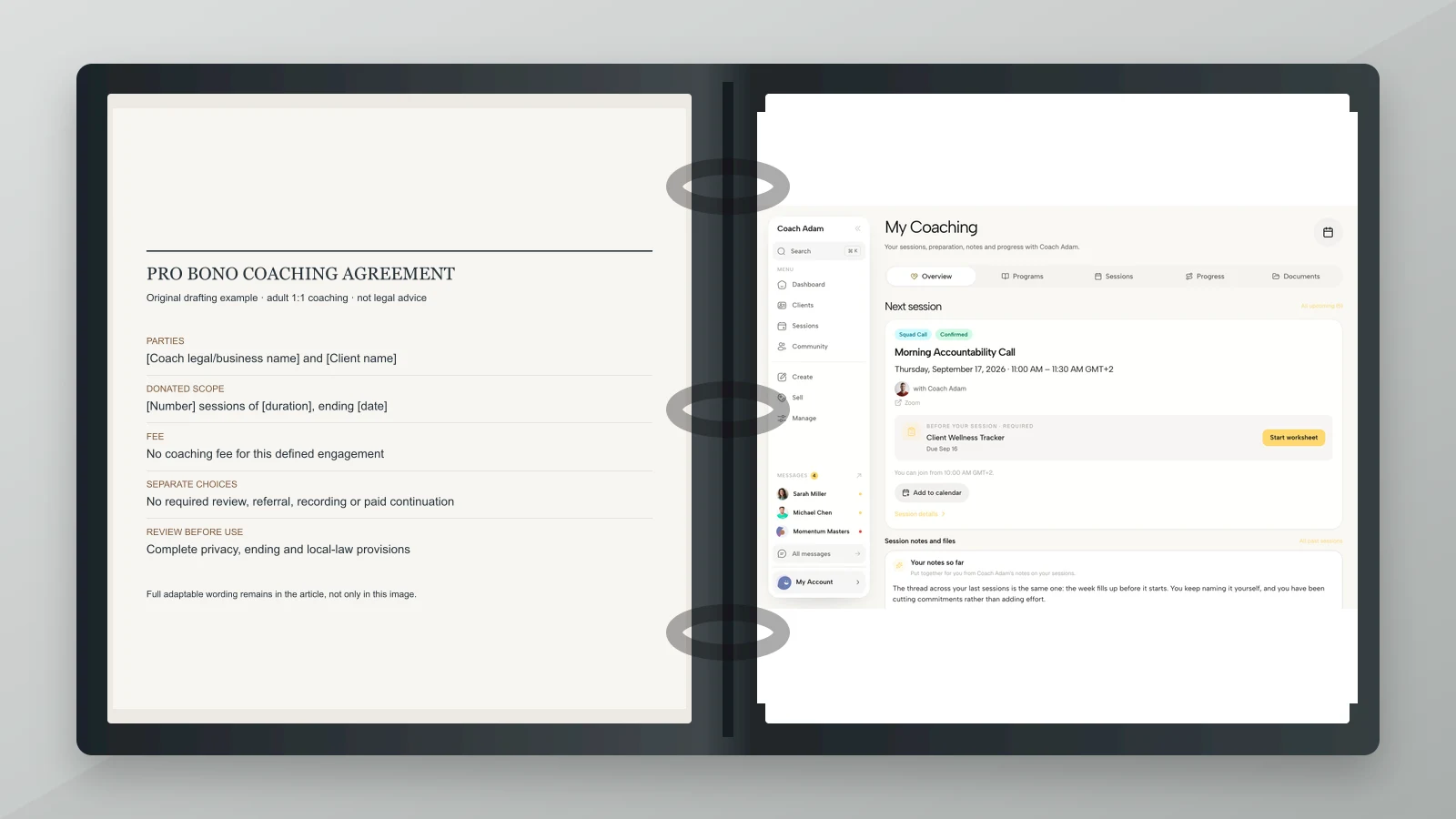Collapse the Coach Adam sidebar with the chevron
Viewport: 1456px width, 819px height.
pyautogui.click(x=857, y=228)
